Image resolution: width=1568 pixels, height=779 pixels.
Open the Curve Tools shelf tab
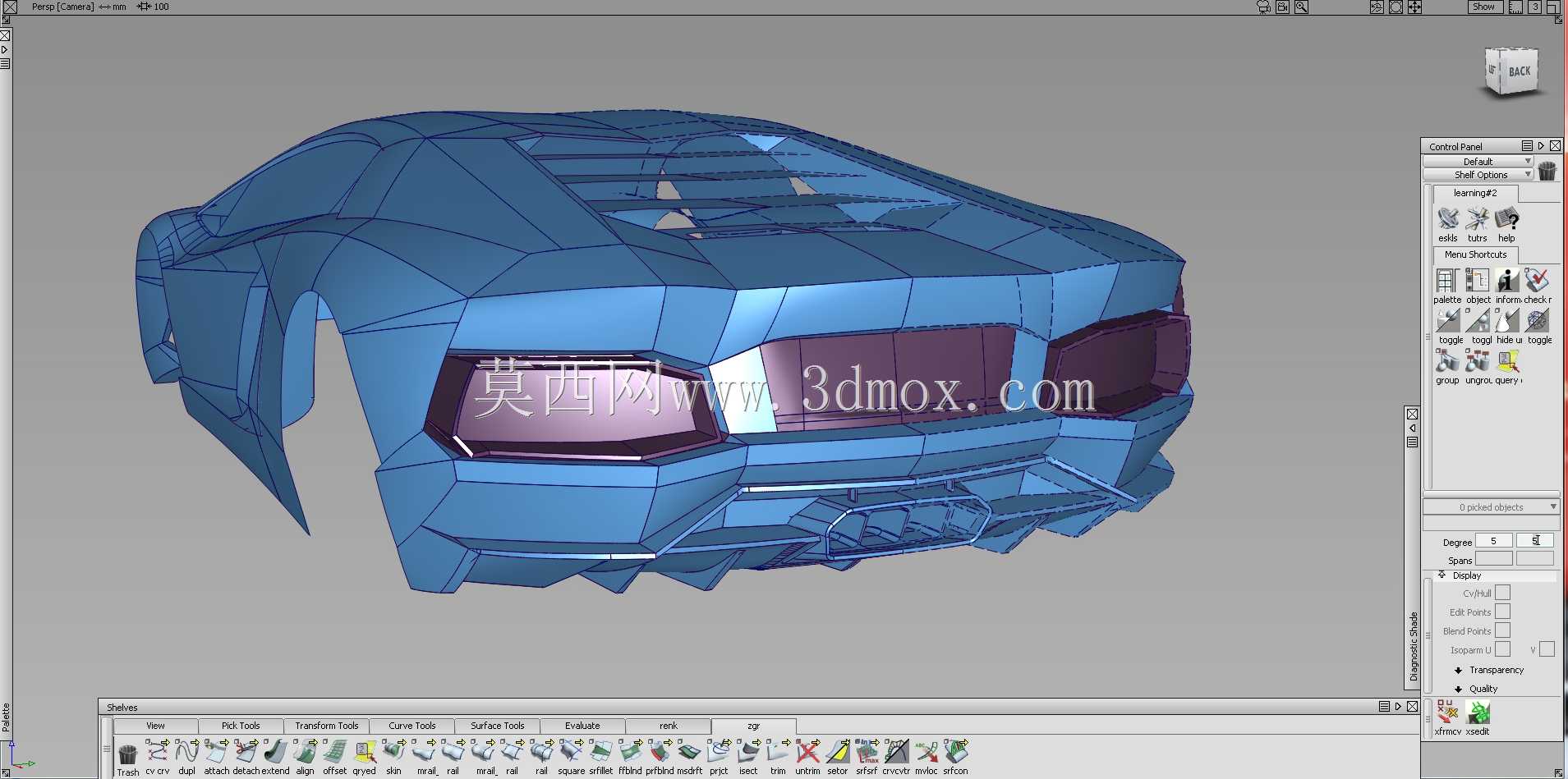tap(412, 726)
